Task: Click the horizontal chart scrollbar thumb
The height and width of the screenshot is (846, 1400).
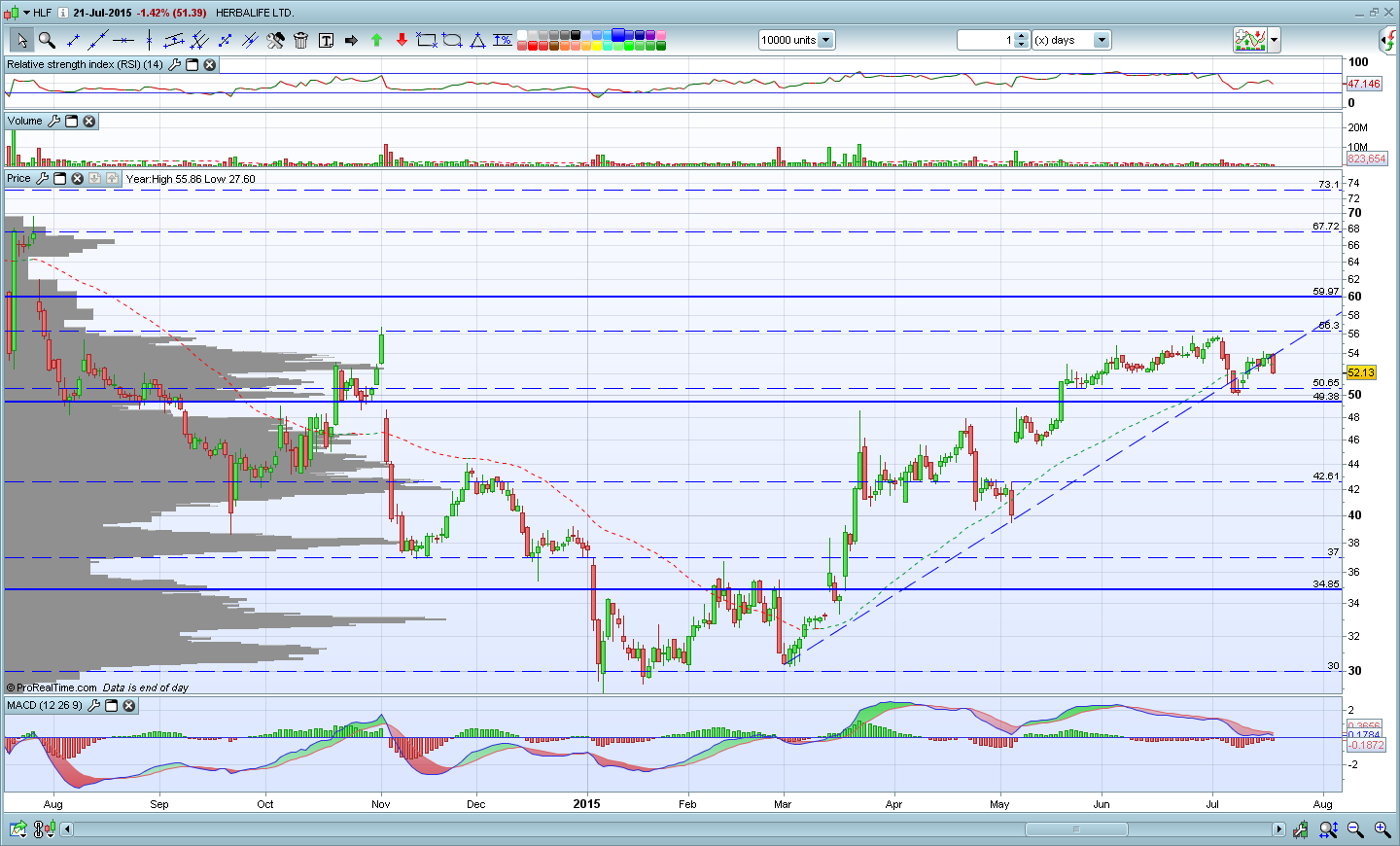Action: click(x=1076, y=829)
